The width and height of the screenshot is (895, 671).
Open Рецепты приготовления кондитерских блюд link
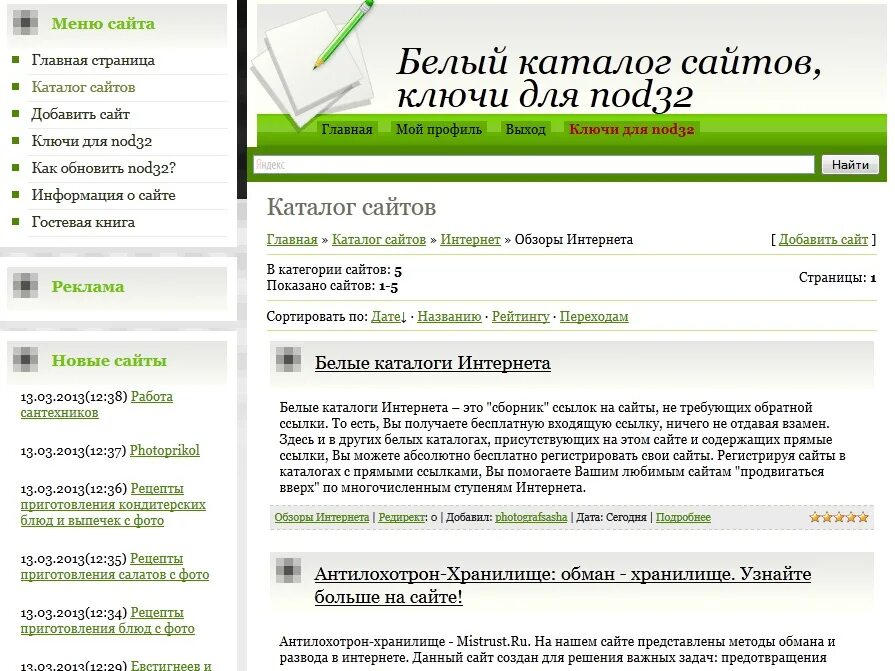click(x=113, y=504)
